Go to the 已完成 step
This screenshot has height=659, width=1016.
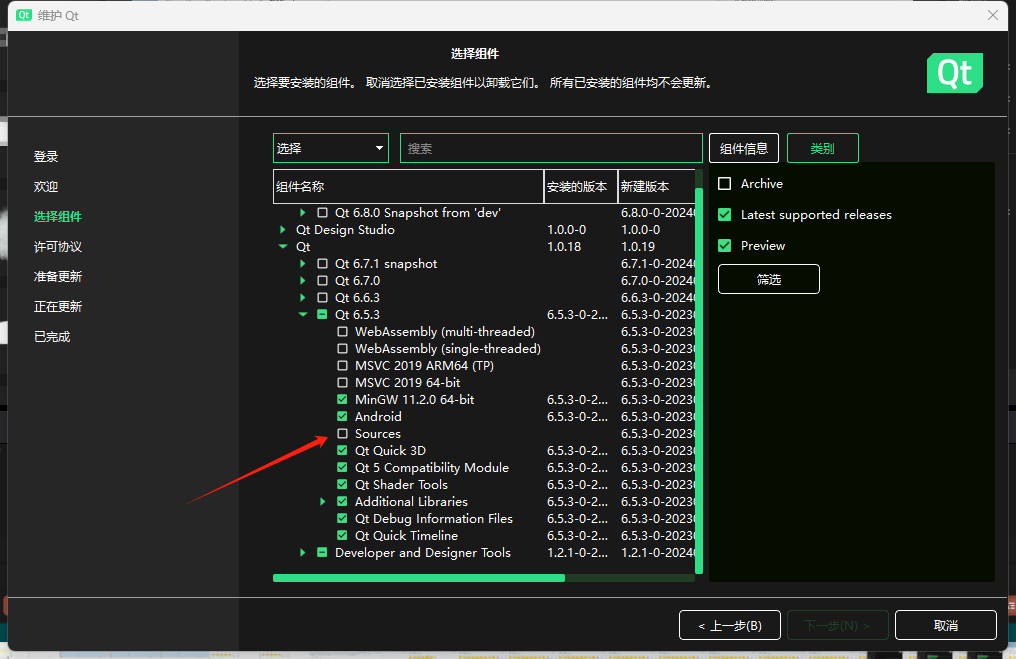pos(52,336)
